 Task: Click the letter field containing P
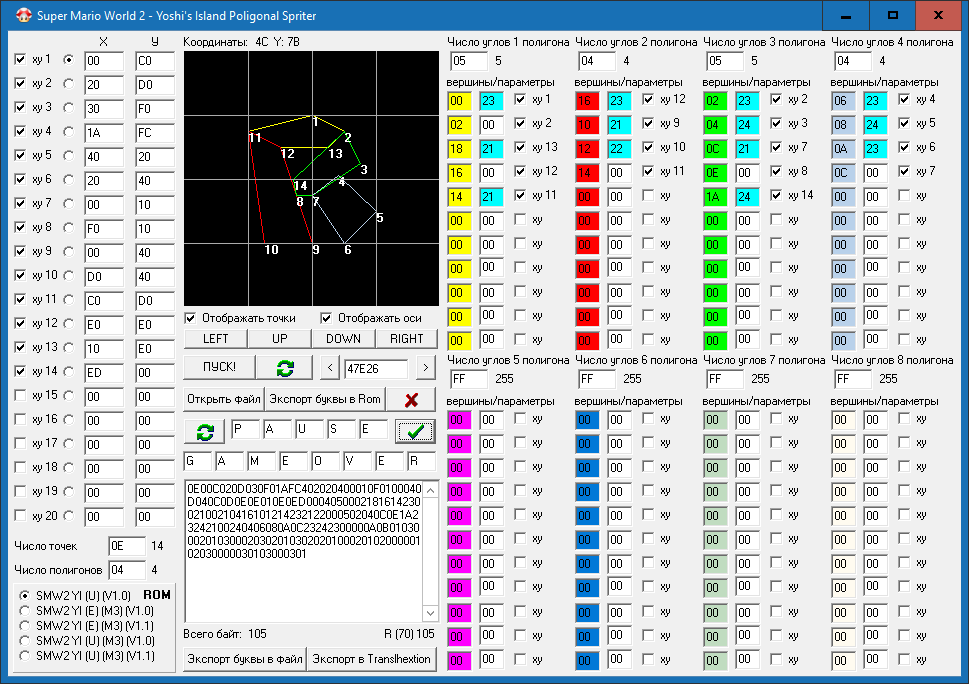coord(245,429)
